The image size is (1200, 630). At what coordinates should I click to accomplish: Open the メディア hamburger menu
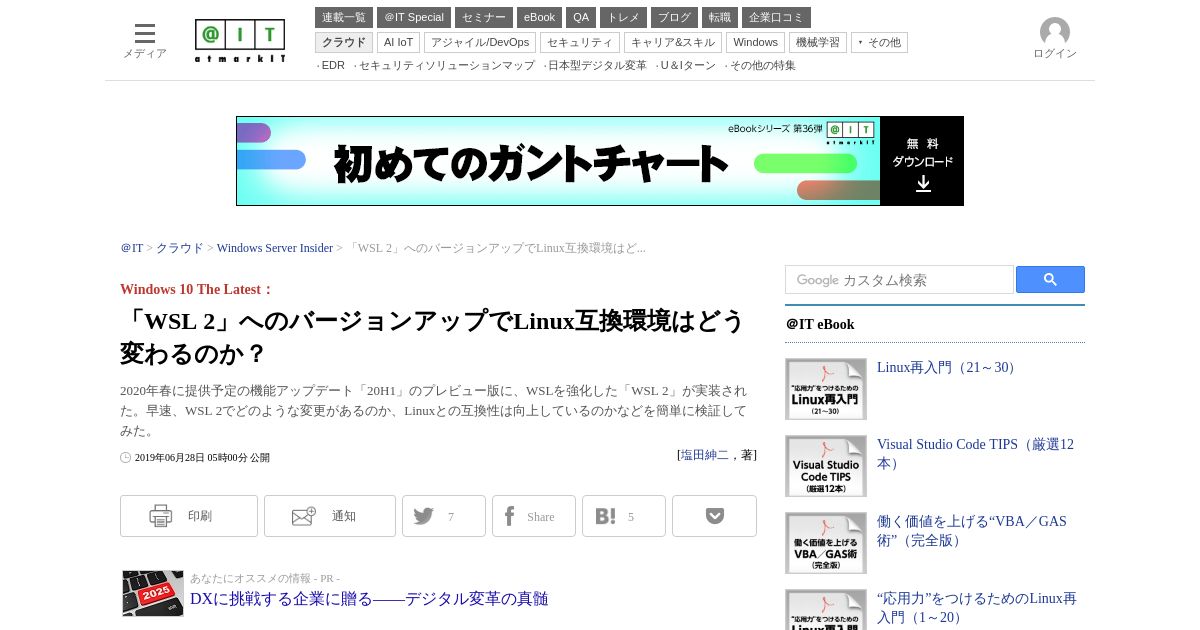coord(145,40)
